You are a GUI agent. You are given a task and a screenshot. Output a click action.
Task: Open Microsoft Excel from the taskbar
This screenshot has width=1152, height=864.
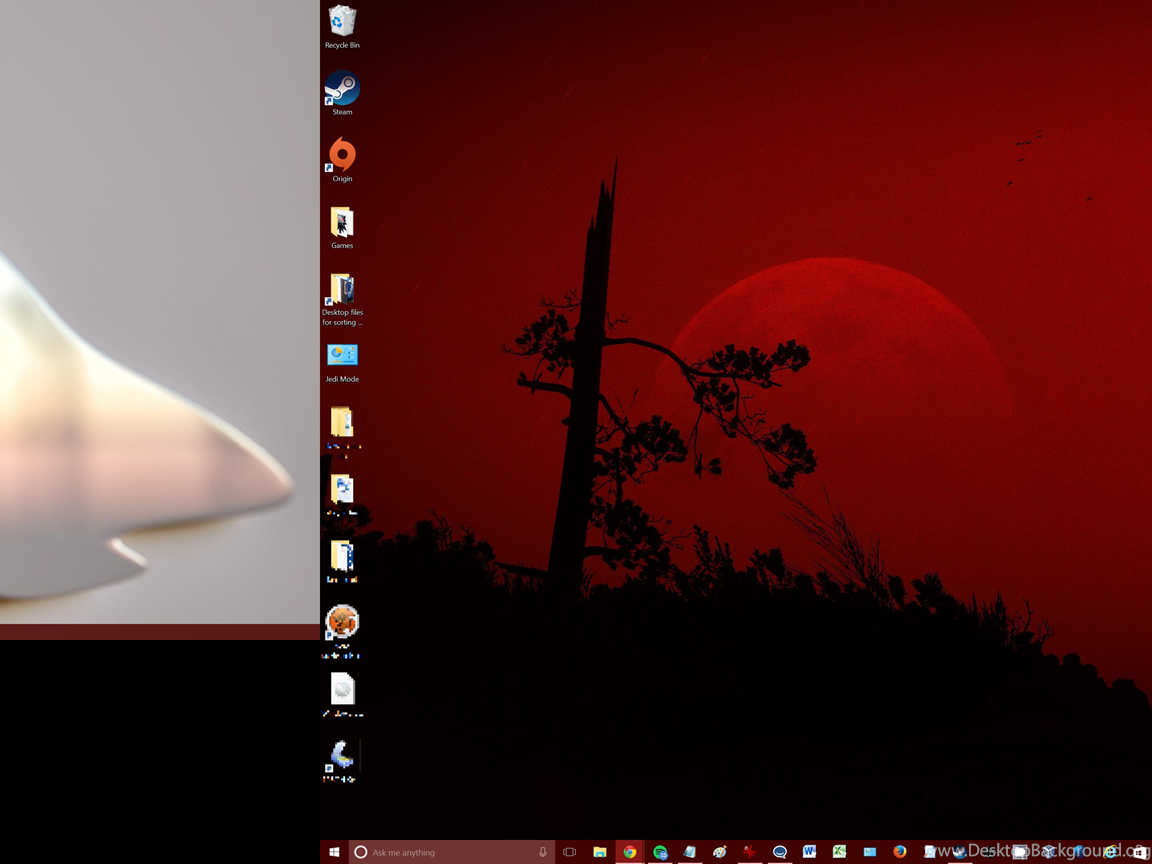839,852
